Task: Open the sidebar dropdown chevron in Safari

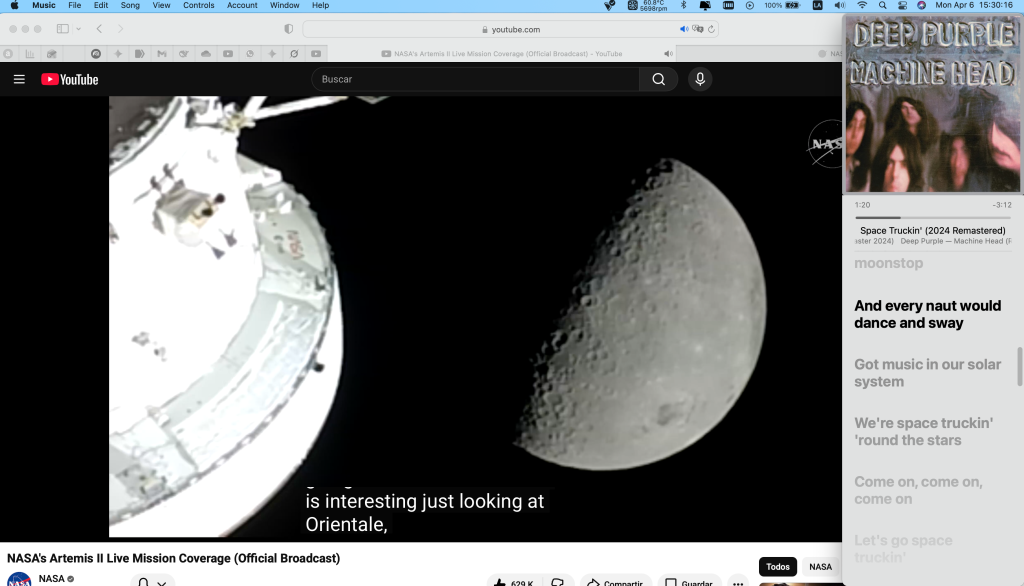Action: point(79,29)
